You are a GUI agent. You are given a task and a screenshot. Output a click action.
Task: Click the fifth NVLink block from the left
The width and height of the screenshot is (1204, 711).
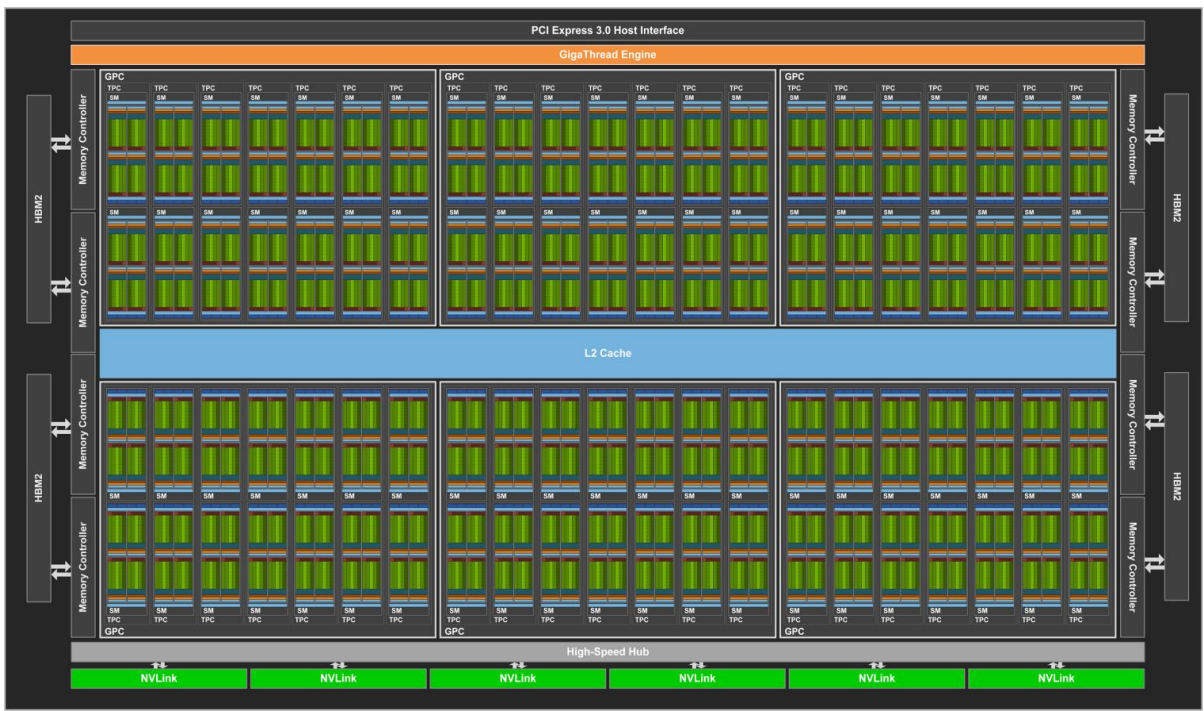[x=876, y=678]
